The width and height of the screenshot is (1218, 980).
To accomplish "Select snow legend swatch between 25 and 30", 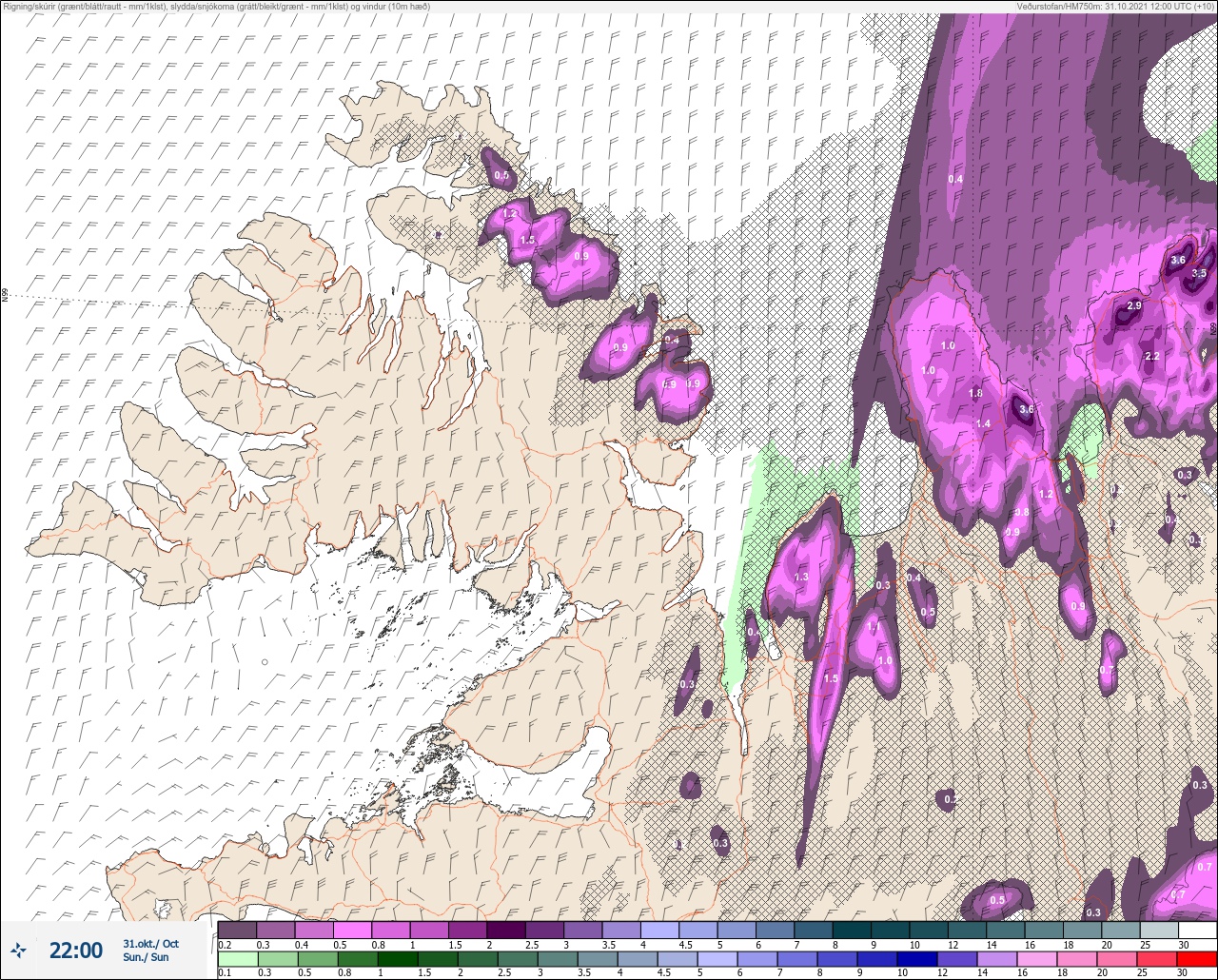I will (x=1159, y=930).
